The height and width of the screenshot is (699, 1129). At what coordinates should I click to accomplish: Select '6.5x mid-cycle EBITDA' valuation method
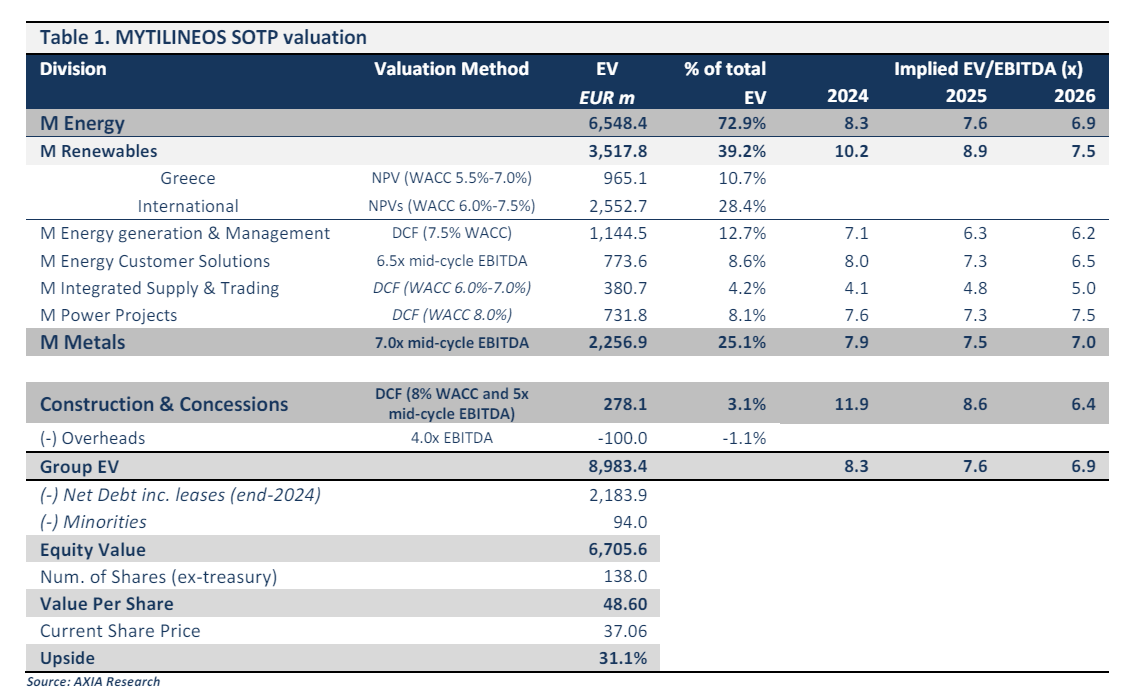[x=451, y=261]
